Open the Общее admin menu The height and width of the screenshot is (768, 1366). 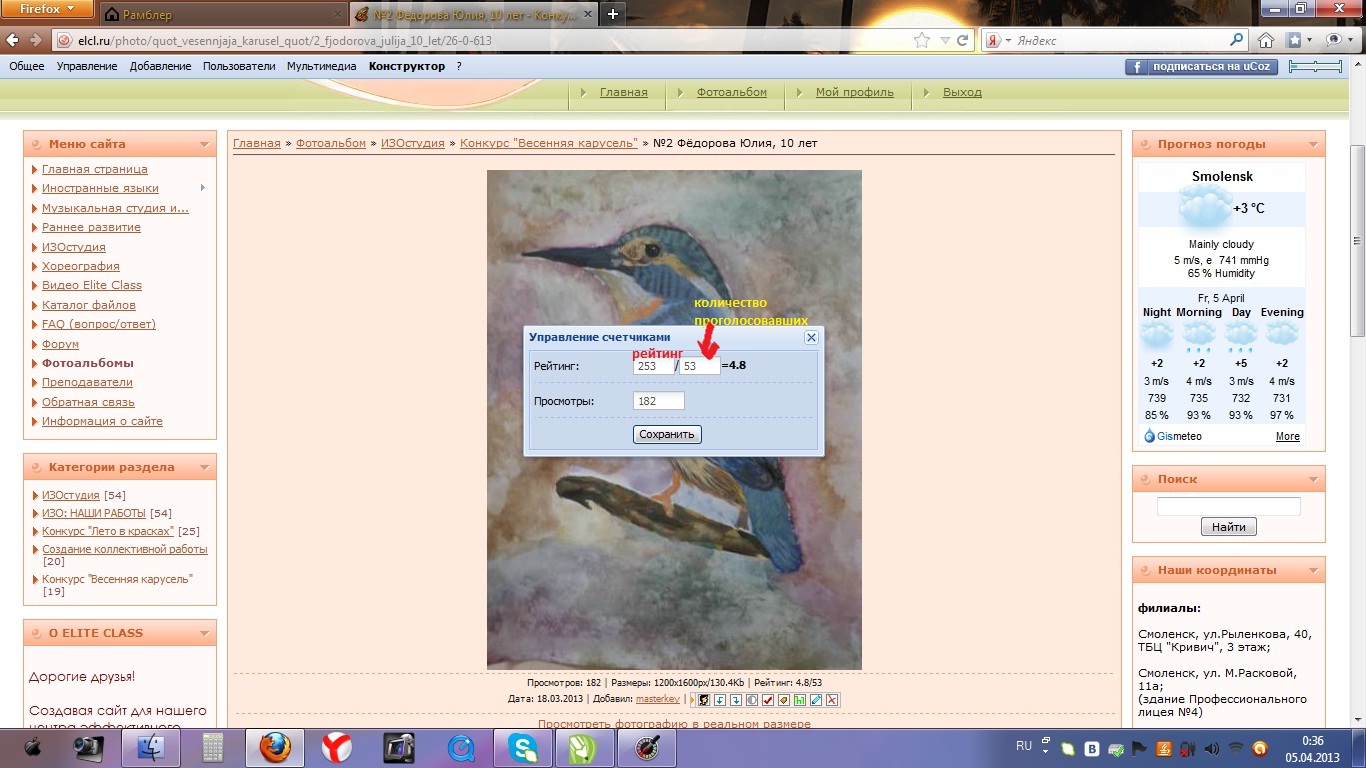point(27,66)
